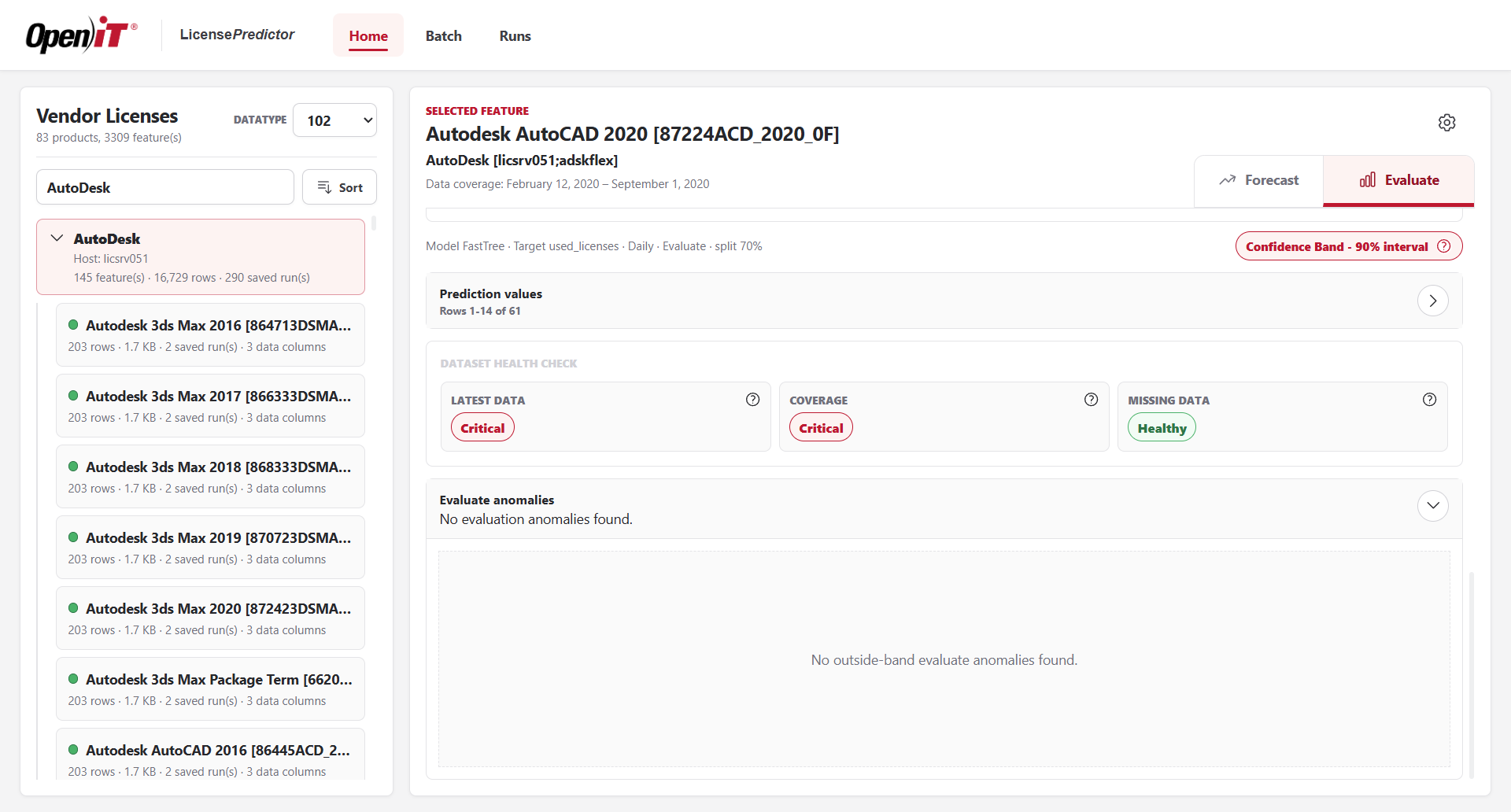Select Autodesk 3ds Max 2019 feature

tap(210, 548)
